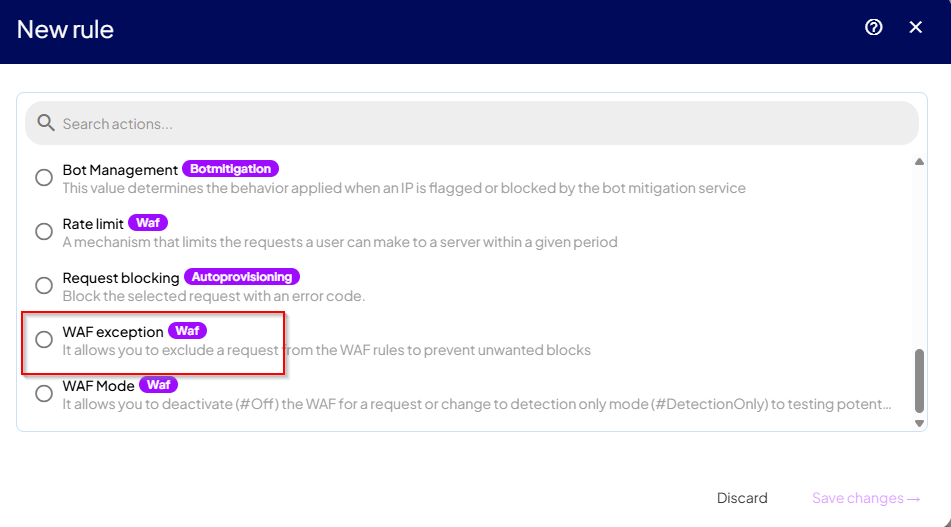Screen dimensions: 951x527
Task: Focus the Search actions input field
Action: tap(472, 123)
